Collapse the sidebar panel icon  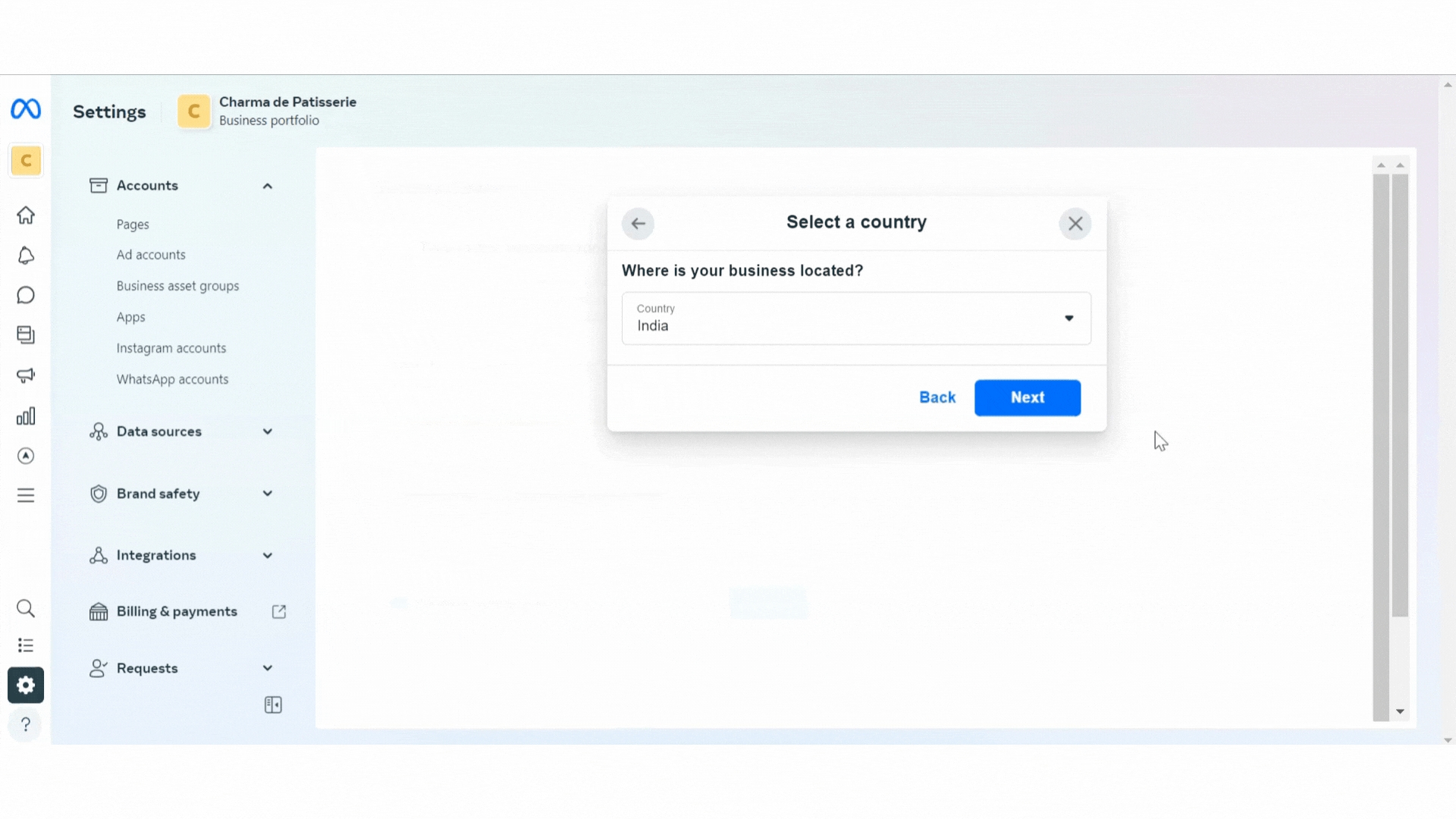[x=273, y=705]
